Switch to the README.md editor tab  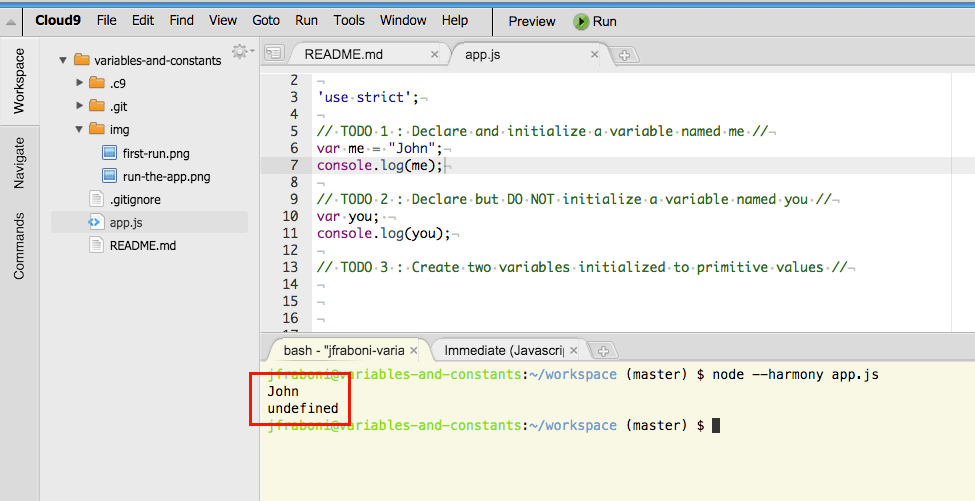click(343, 55)
